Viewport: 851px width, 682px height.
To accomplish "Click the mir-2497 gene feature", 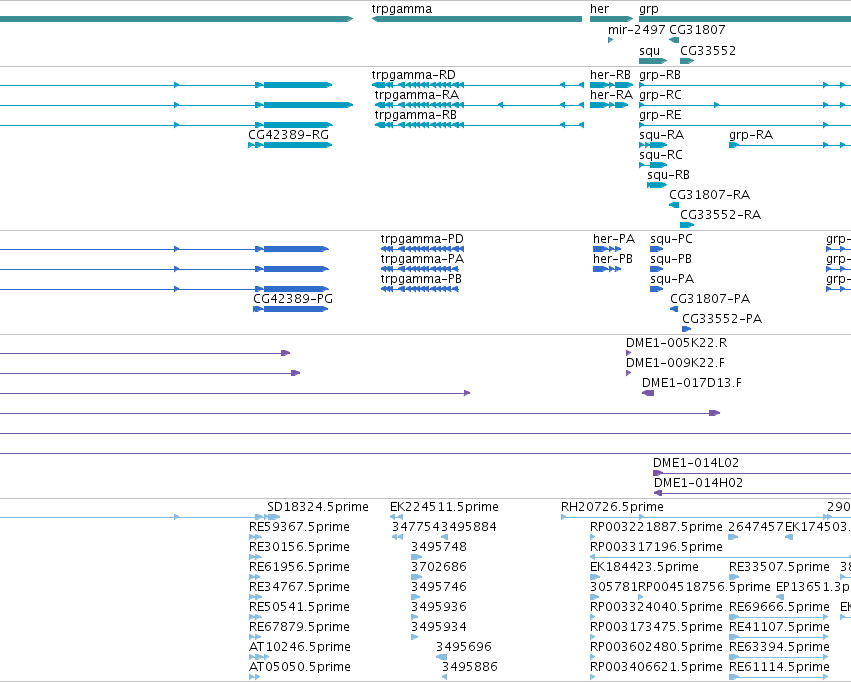I will tap(611, 40).
